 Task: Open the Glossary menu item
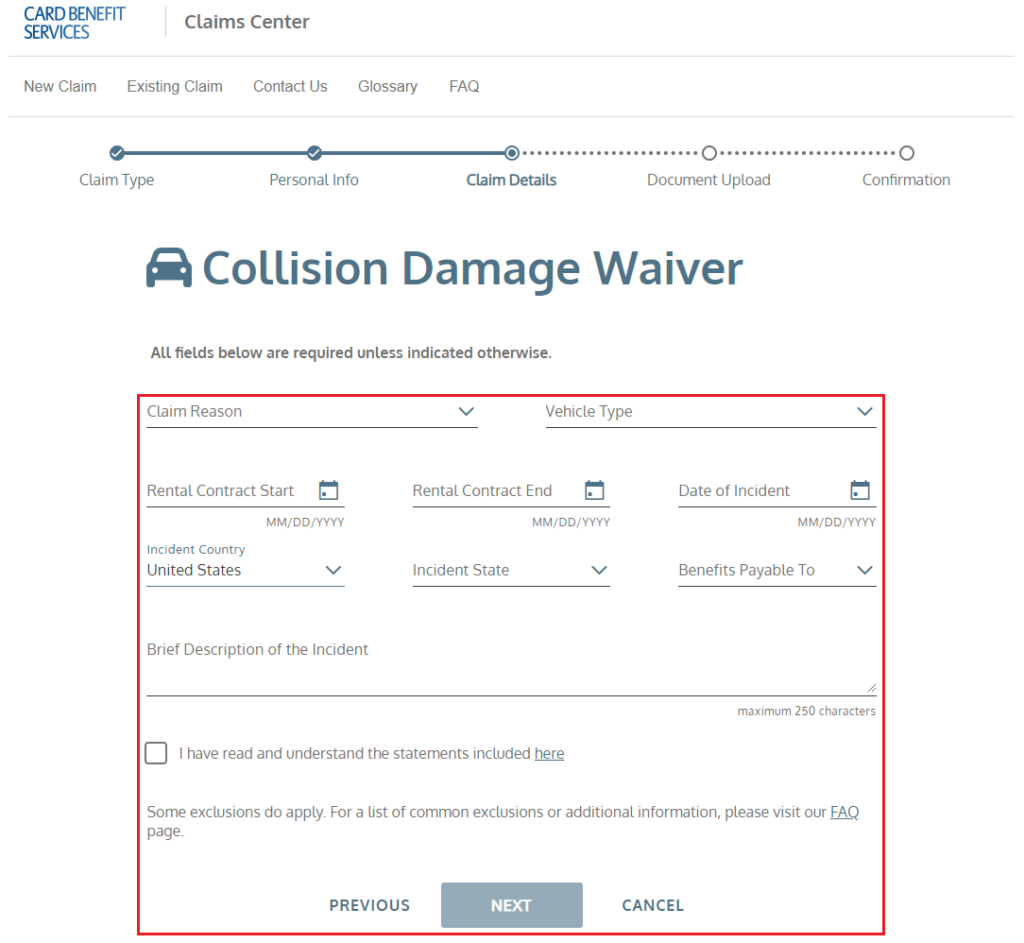[387, 86]
